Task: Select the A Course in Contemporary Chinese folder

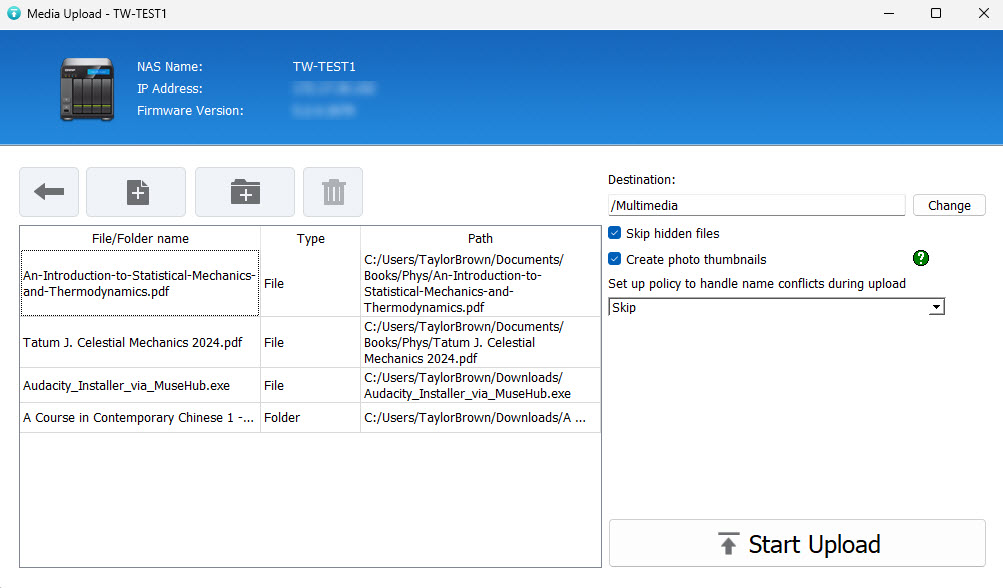Action: click(x=138, y=418)
